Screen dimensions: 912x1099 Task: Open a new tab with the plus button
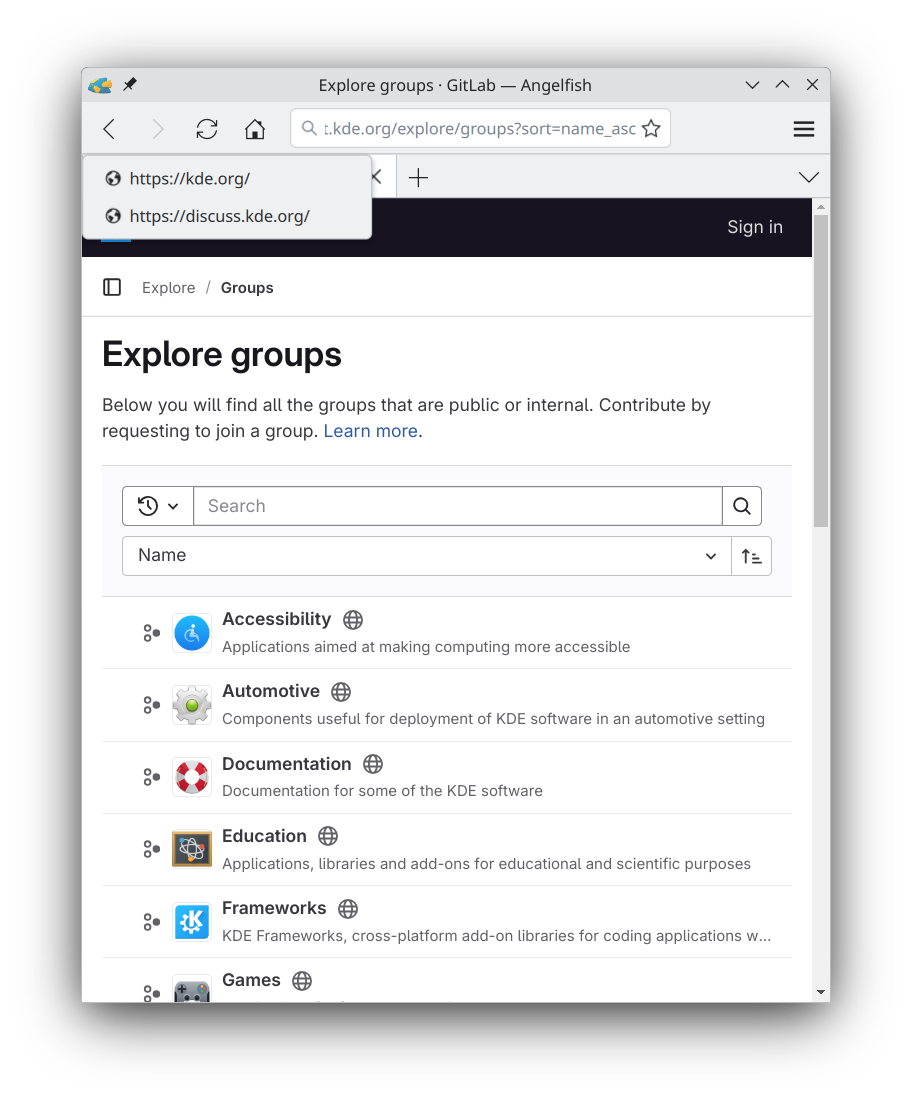tap(418, 177)
